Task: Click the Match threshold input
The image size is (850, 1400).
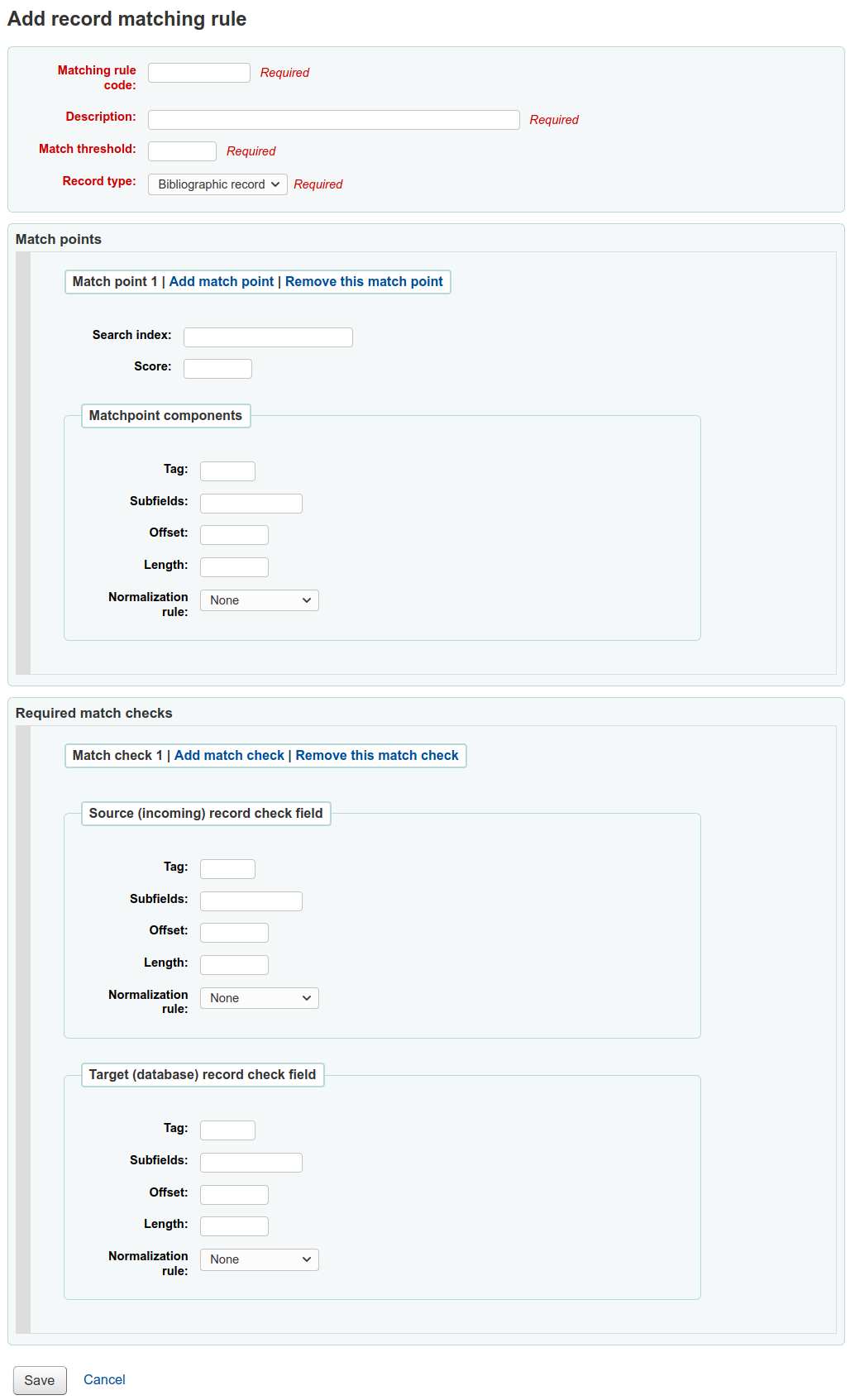Action: (x=182, y=151)
